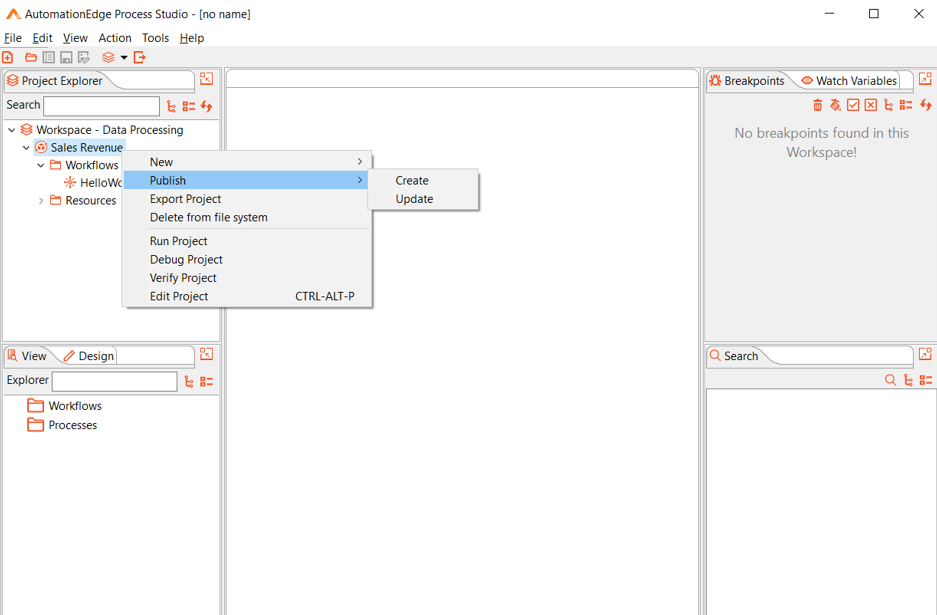Image resolution: width=937 pixels, height=615 pixels.
Task: Expand tree icon beside Explorer field
Action: 189,381
